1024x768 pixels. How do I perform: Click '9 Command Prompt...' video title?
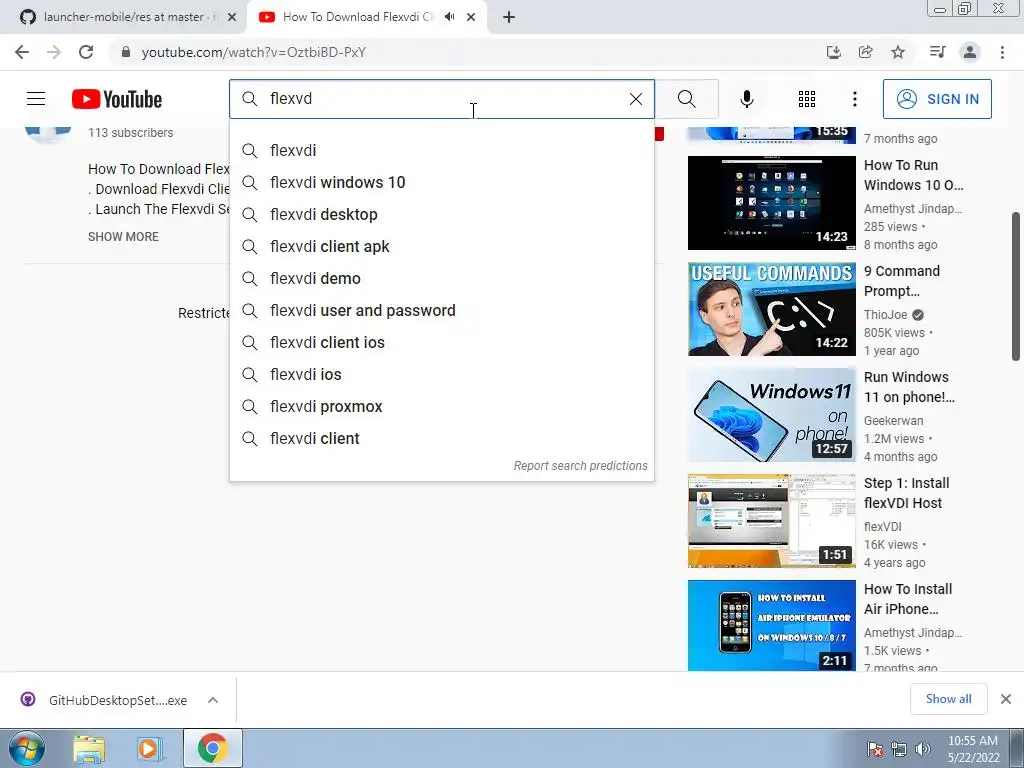point(902,281)
